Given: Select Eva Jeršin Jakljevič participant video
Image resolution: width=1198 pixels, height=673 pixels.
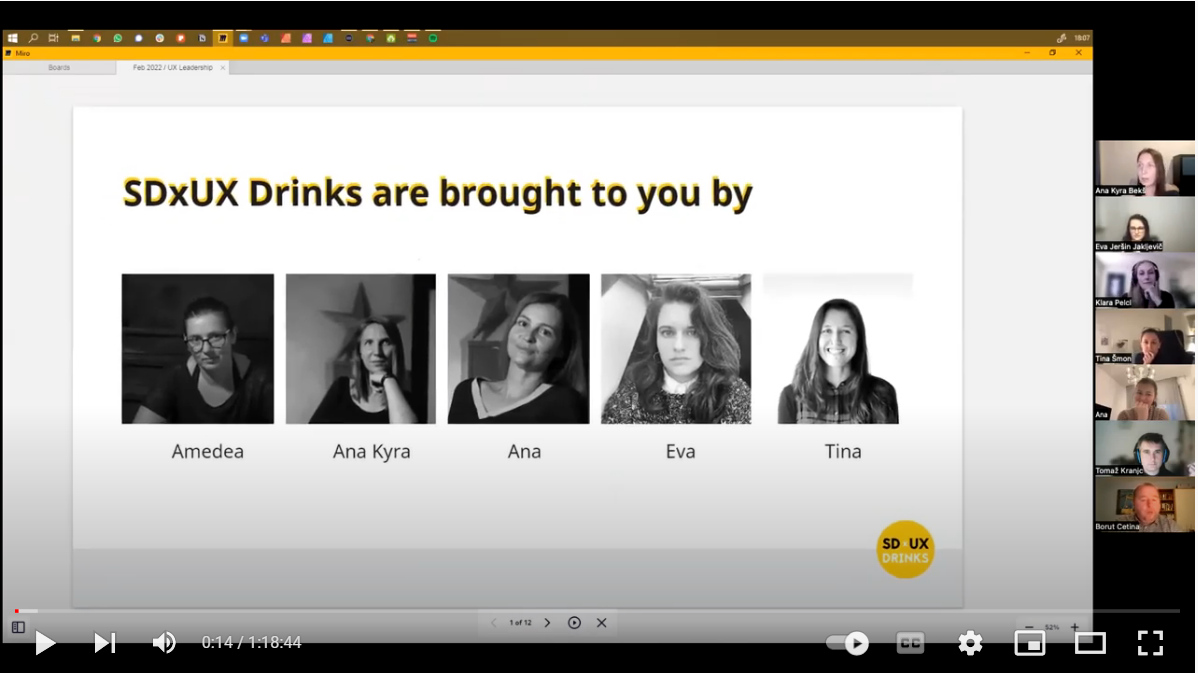Looking at the screenshot, I should (x=1145, y=224).
